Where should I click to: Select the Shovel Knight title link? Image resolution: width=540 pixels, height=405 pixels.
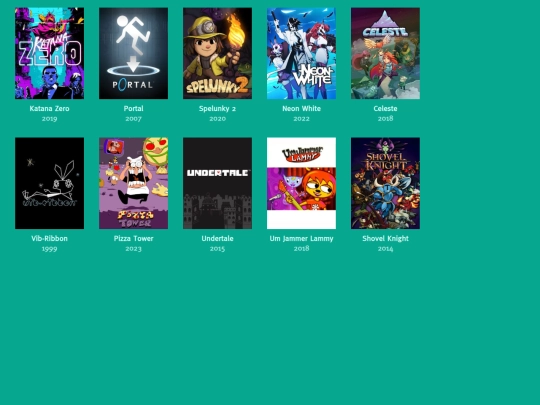[385, 238]
